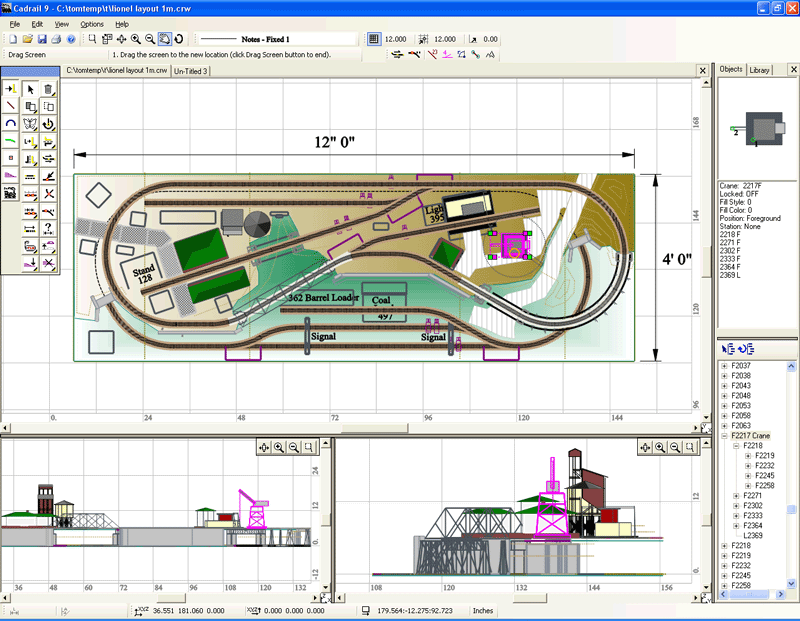Viewport: 800px width, 621px height.
Task: Click the refresh tree icon above object list
Action: [746, 349]
